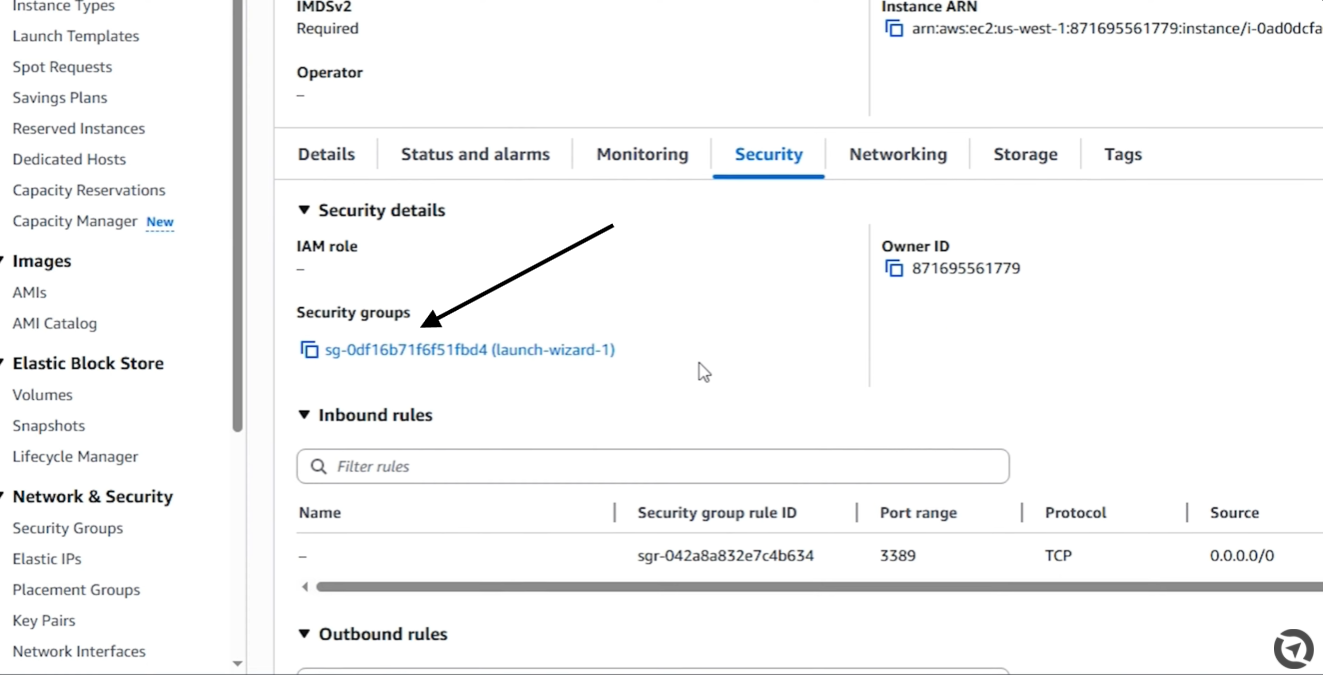Open Spot Requests in sidebar
This screenshot has width=1323, height=675.
62,67
